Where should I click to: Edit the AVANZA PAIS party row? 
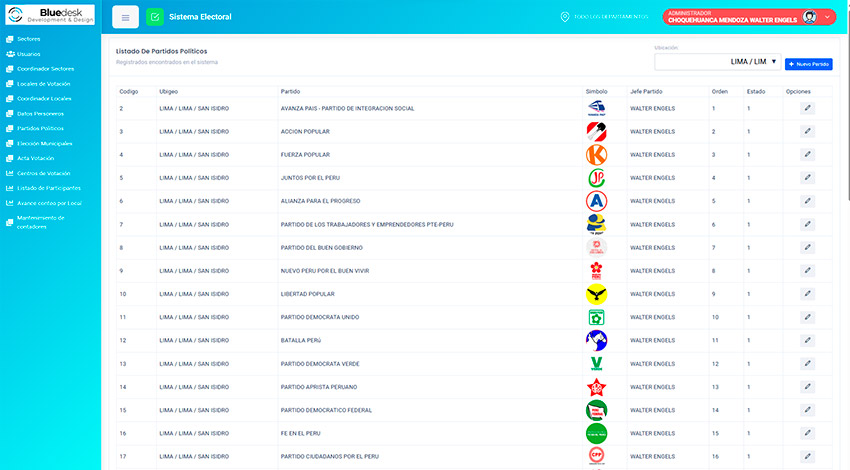point(807,108)
